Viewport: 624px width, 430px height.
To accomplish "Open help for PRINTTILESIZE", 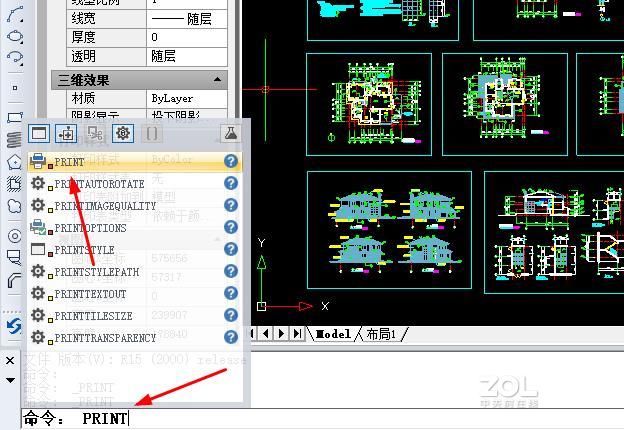I will point(231,315).
